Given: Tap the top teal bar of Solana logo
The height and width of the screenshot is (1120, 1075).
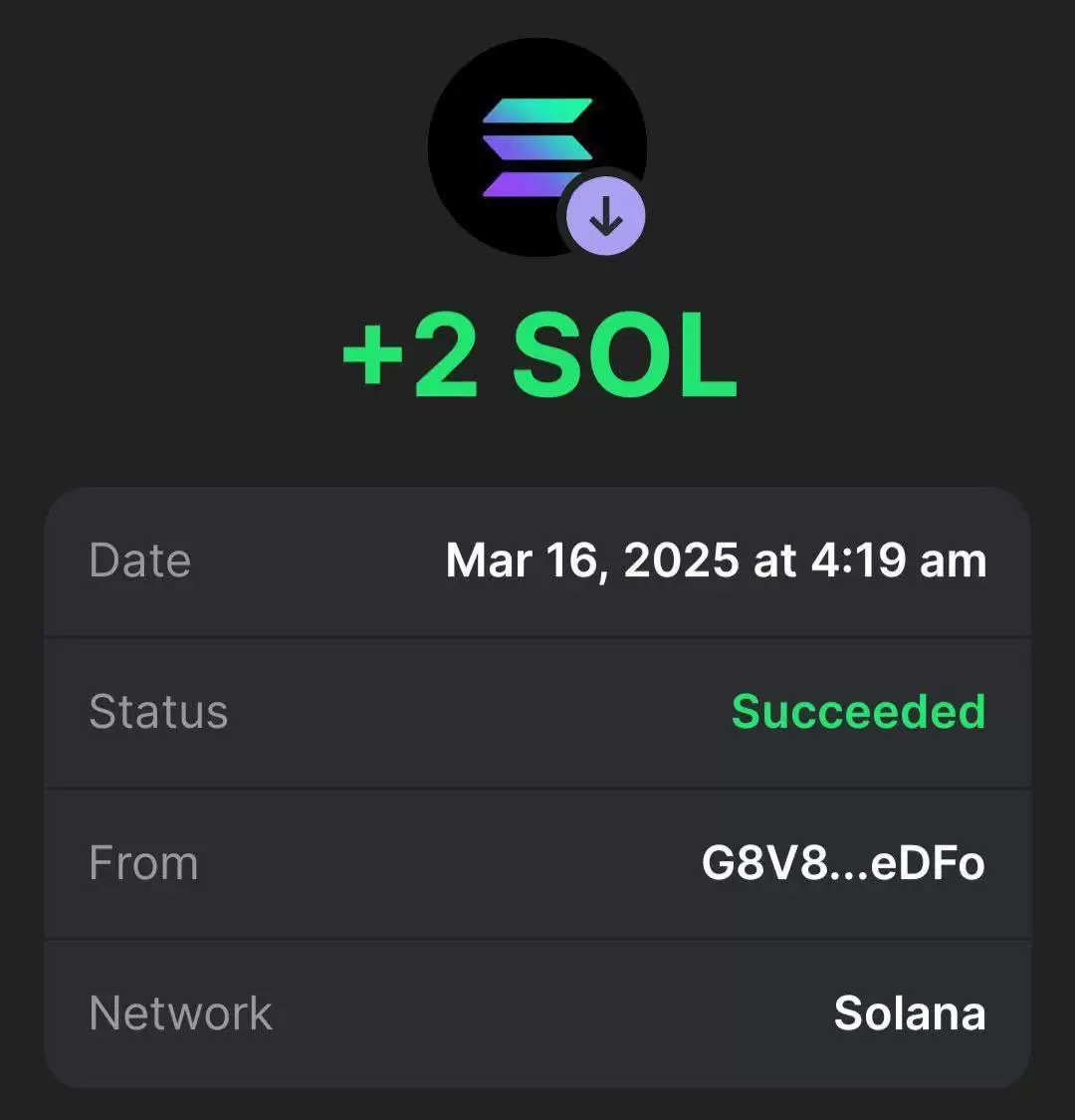Looking at the screenshot, I should (537, 111).
